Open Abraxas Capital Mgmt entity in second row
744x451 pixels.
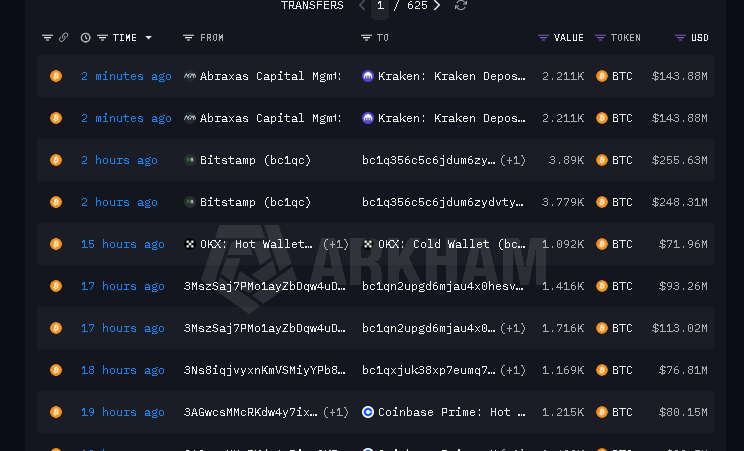pyautogui.click(x=270, y=118)
